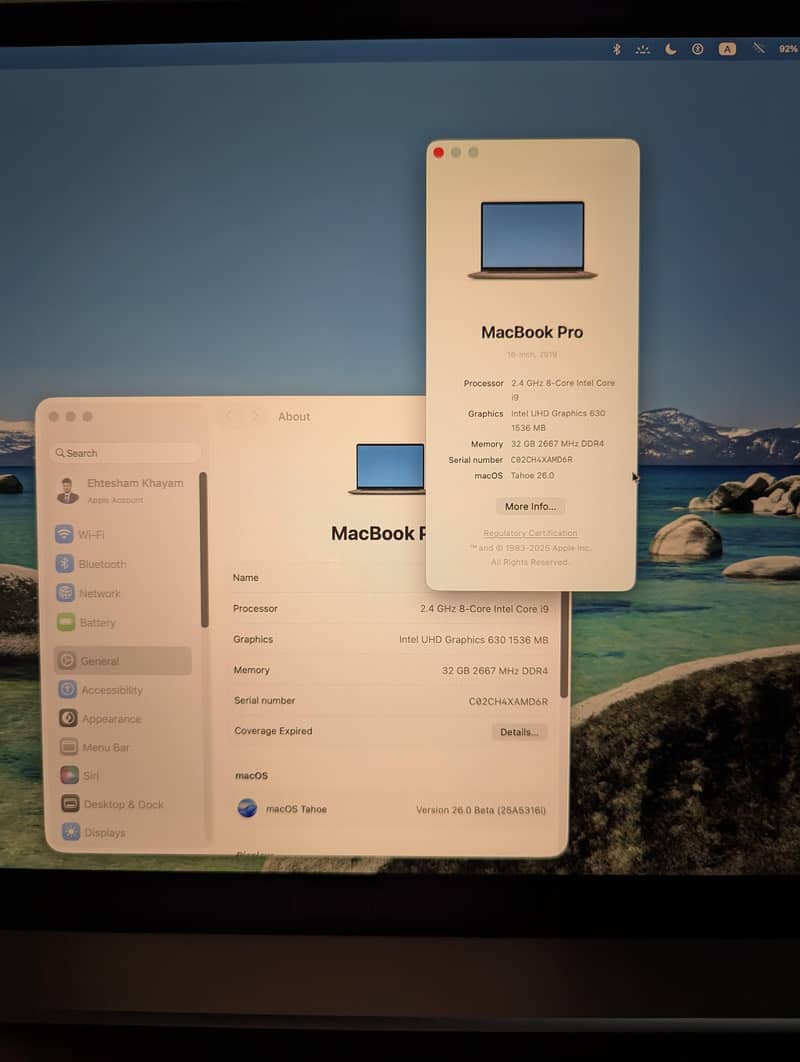This screenshot has width=800, height=1062.
Task: Check the battery percentage in menu bar
Action: pyautogui.click(x=787, y=48)
